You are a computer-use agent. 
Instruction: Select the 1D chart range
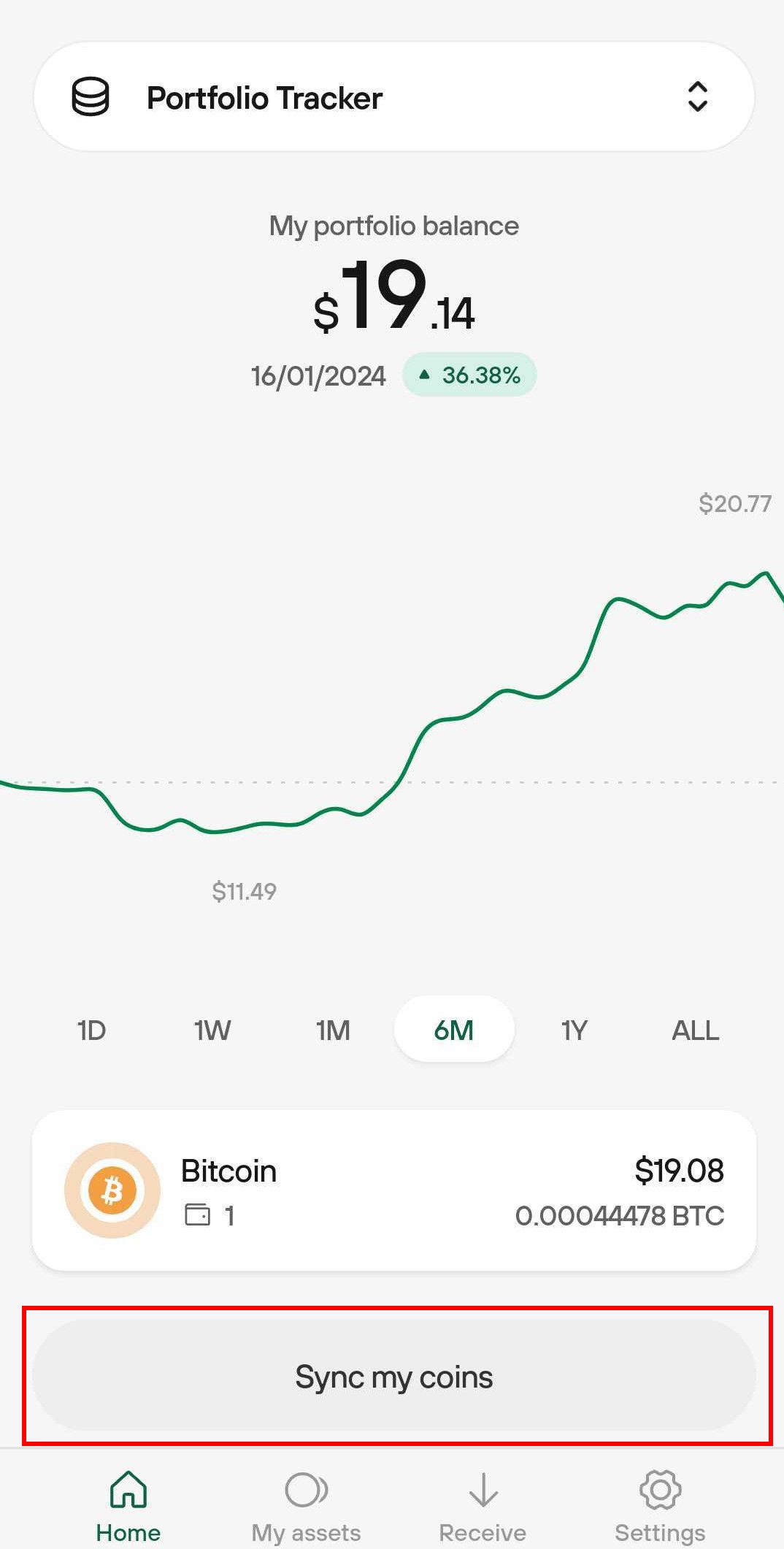92,1030
